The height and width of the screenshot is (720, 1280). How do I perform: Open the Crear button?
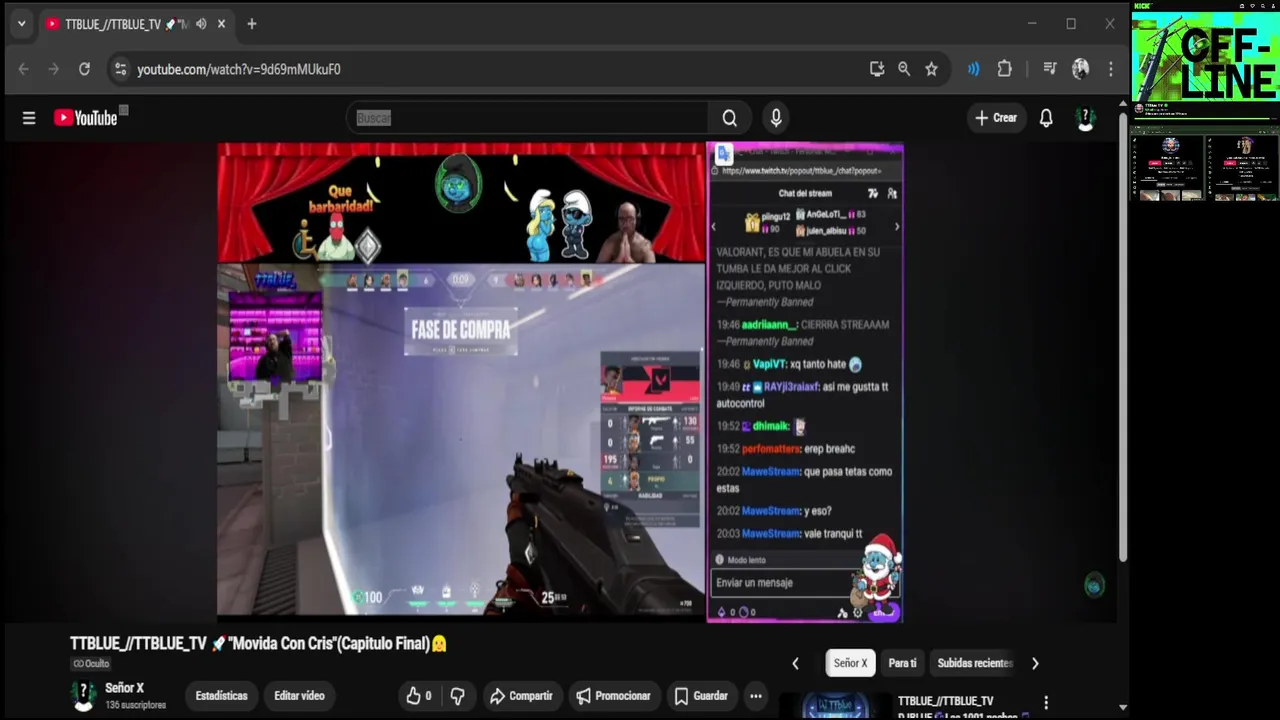(x=996, y=118)
